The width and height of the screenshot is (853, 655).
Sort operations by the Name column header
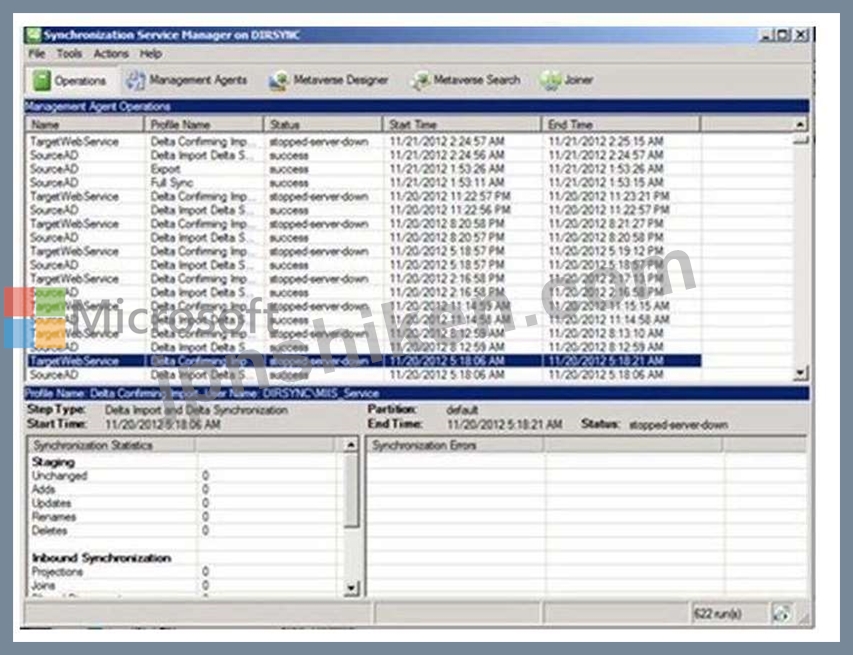(85, 125)
